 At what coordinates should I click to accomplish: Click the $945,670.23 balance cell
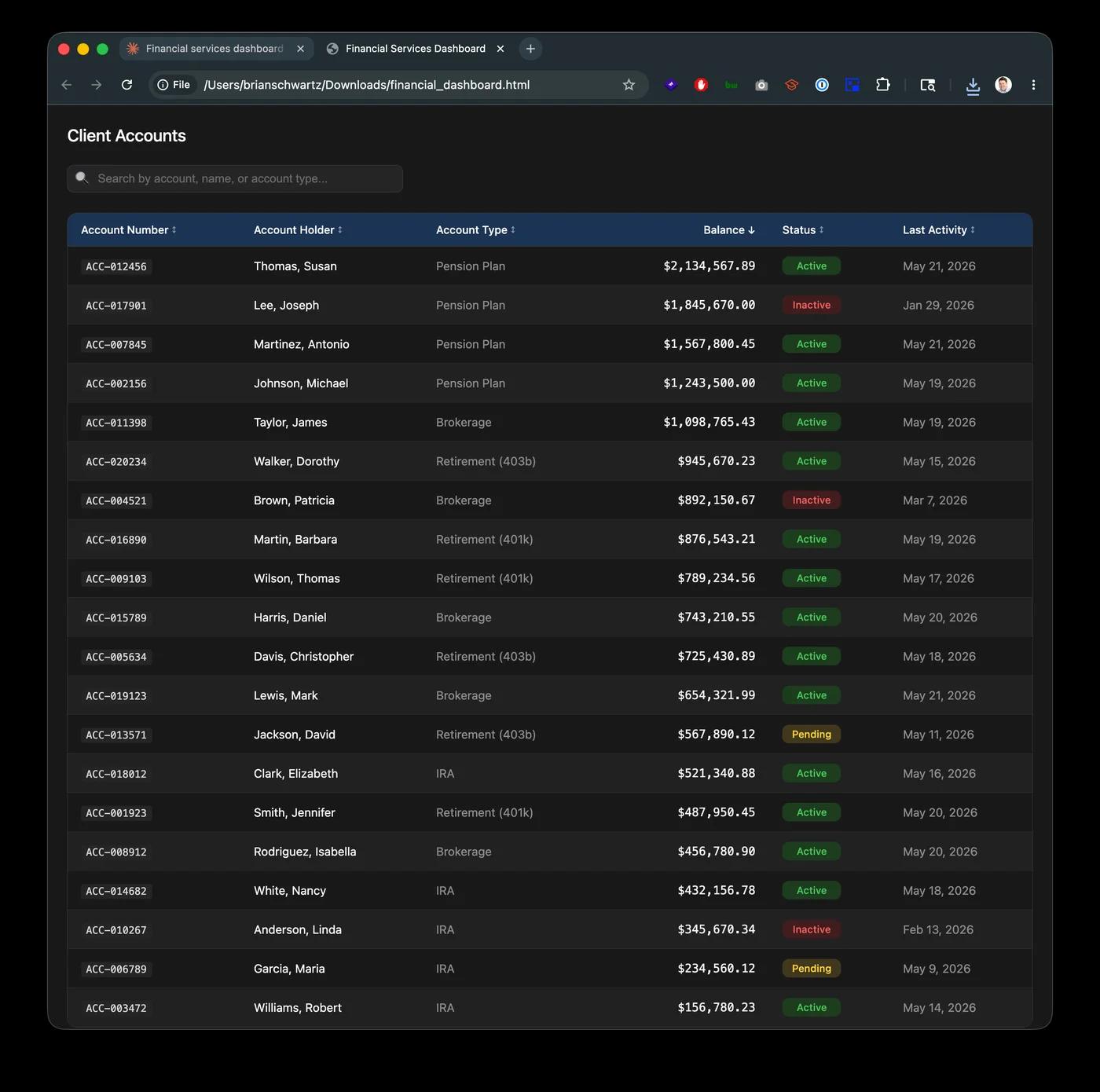click(717, 461)
